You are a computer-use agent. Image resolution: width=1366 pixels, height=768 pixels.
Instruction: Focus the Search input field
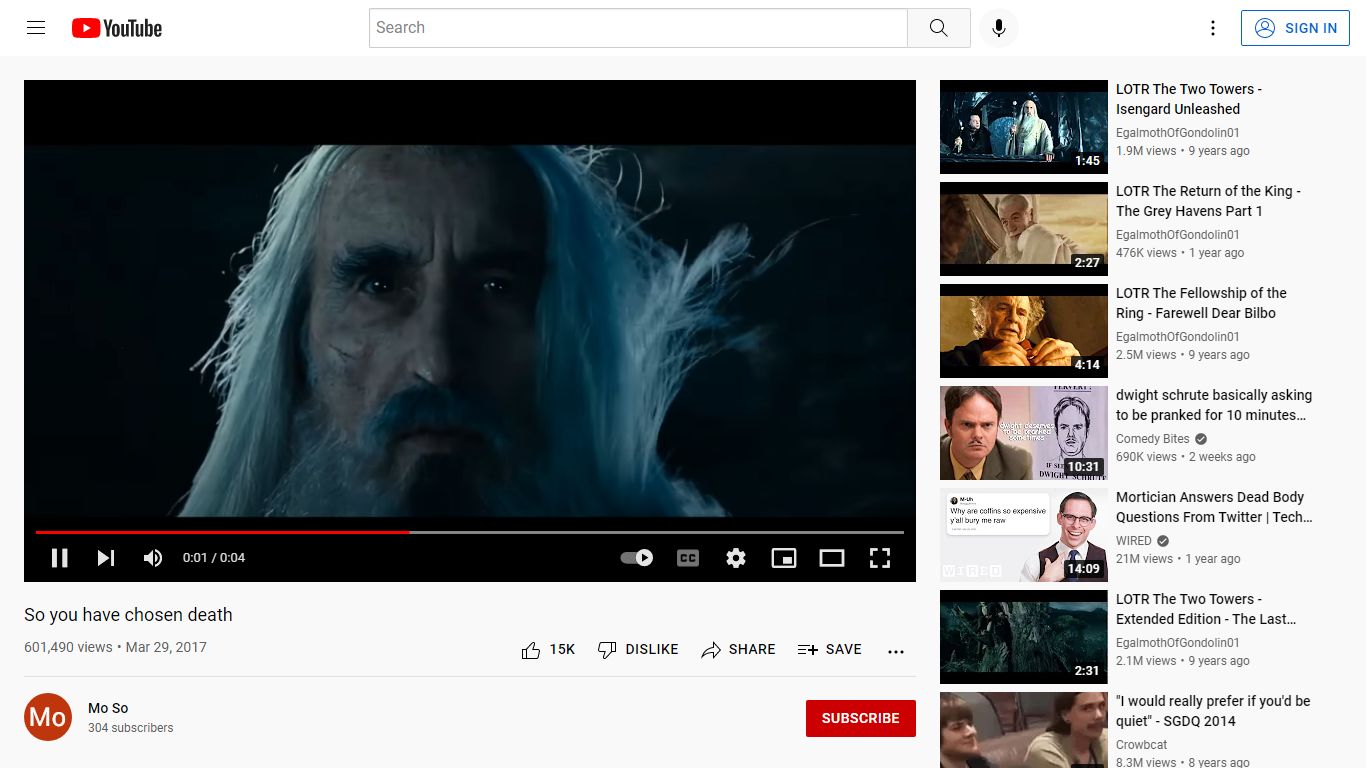coord(638,28)
